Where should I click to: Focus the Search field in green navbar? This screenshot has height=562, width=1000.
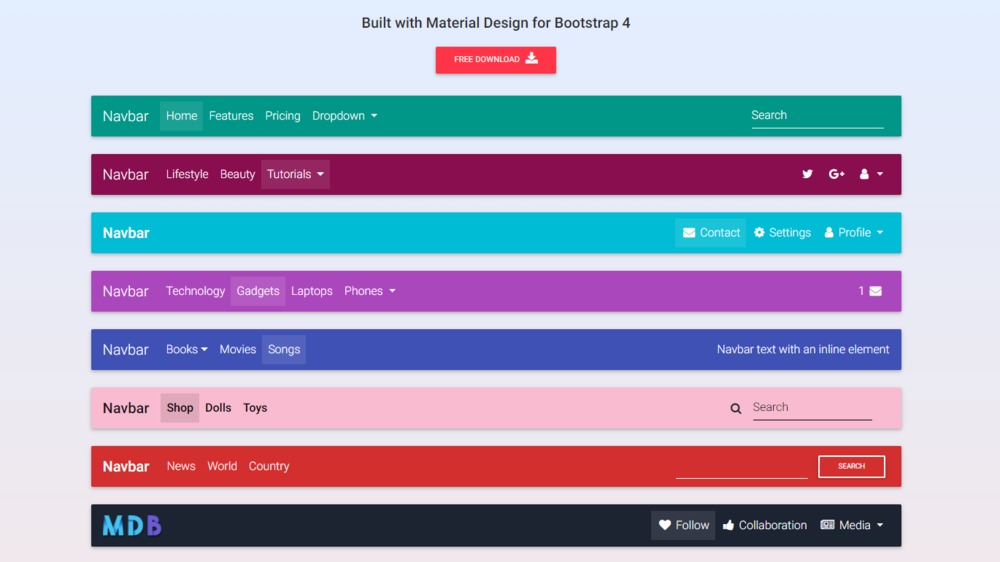point(816,116)
